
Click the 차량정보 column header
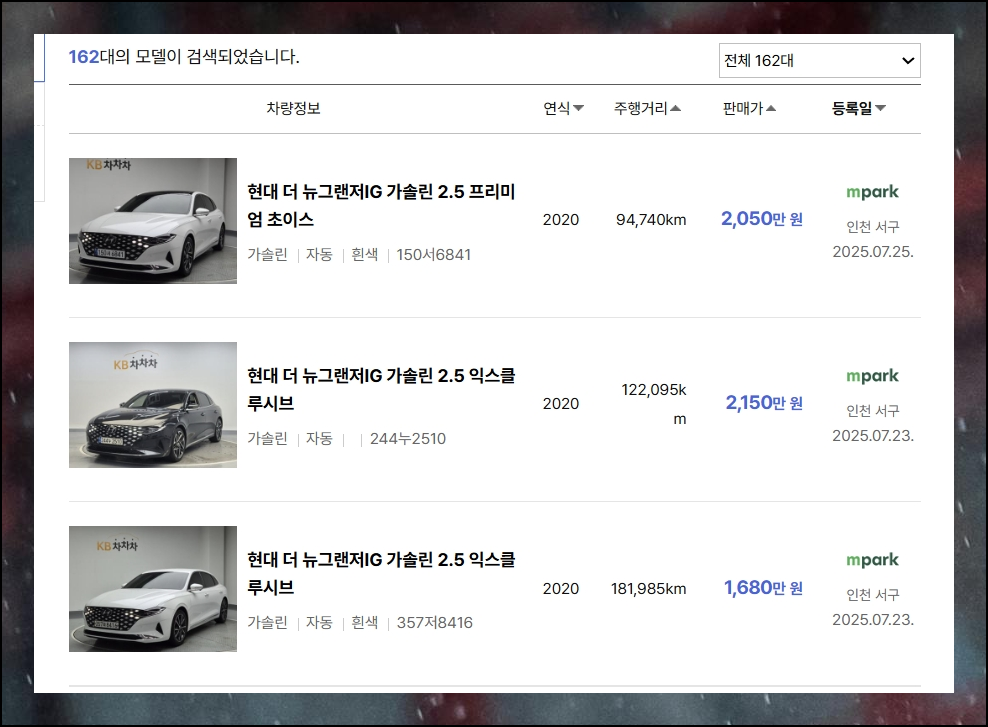pos(293,108)
